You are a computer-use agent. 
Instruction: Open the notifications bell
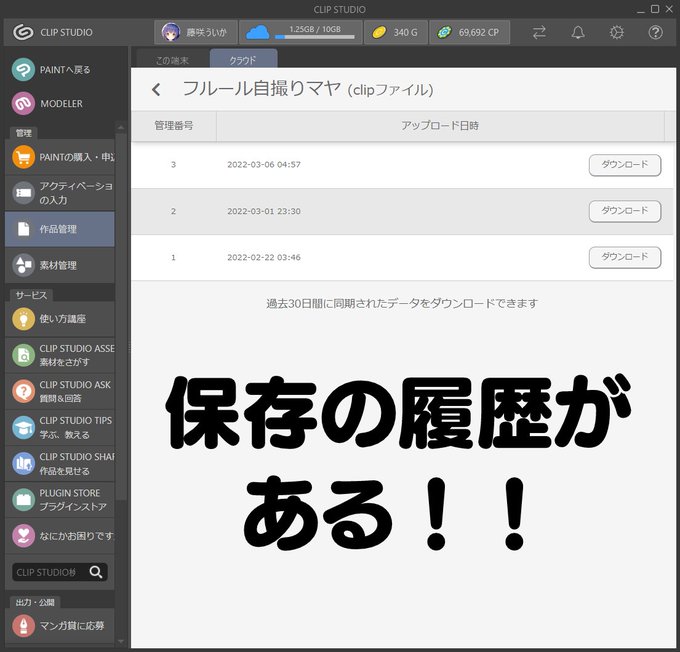578,33
